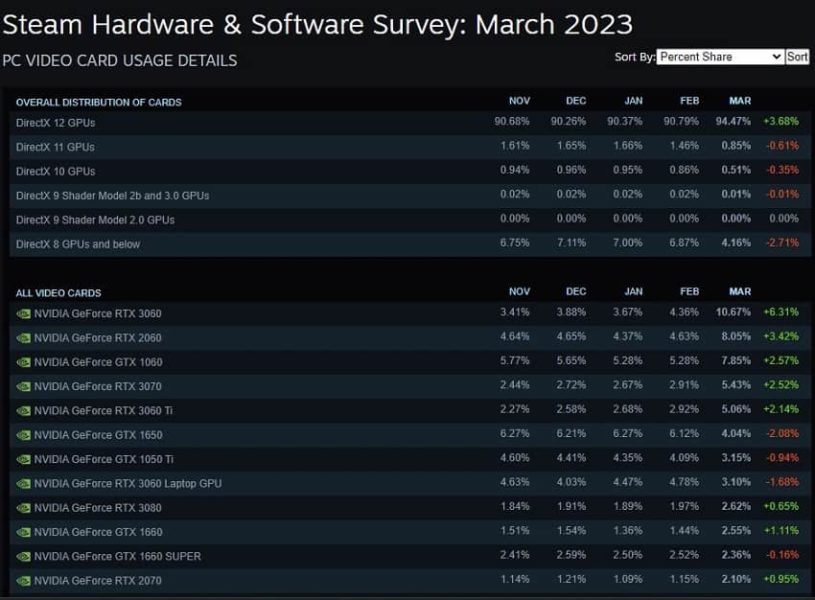Select the RTX 3060 Laptop GPU row label

128,484
